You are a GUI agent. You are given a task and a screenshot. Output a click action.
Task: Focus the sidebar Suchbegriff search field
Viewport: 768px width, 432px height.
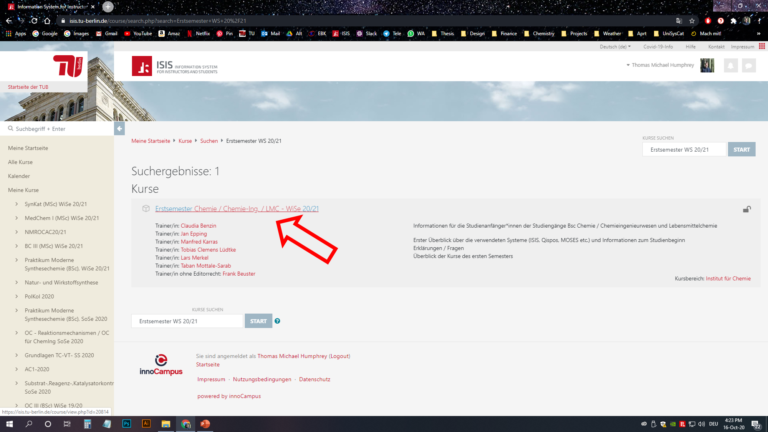coord(57,129)
